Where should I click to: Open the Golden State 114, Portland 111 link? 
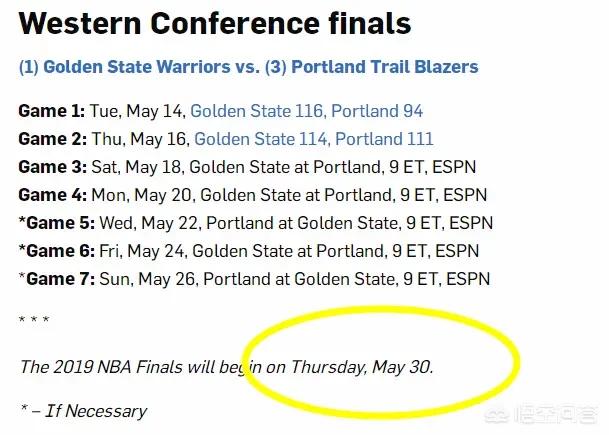tap(314, 139)
